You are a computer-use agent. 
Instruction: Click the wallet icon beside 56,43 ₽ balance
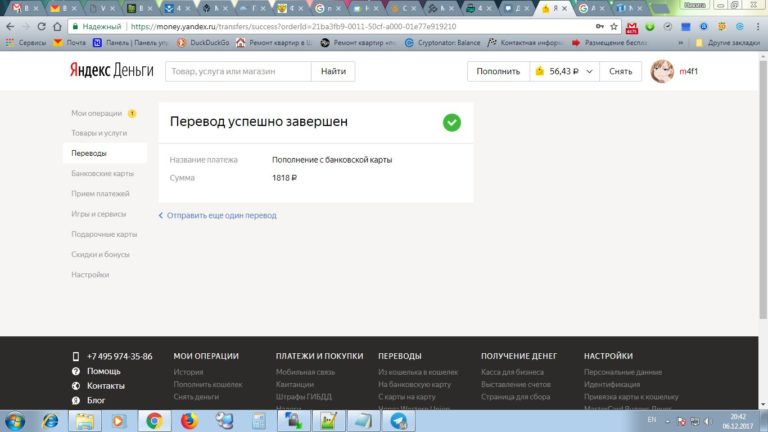tap(540, 71)
